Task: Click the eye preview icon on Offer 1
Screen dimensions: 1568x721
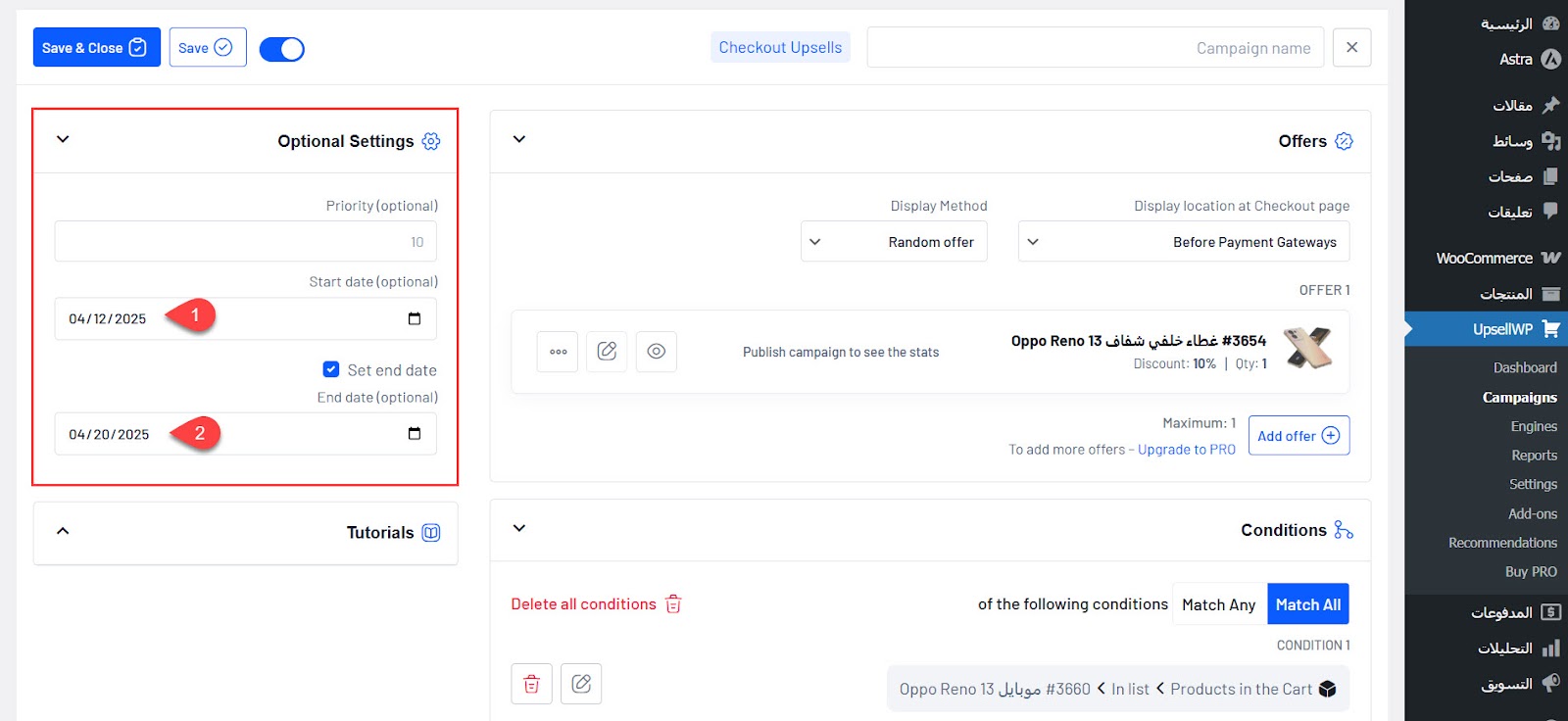Action: 656,352
